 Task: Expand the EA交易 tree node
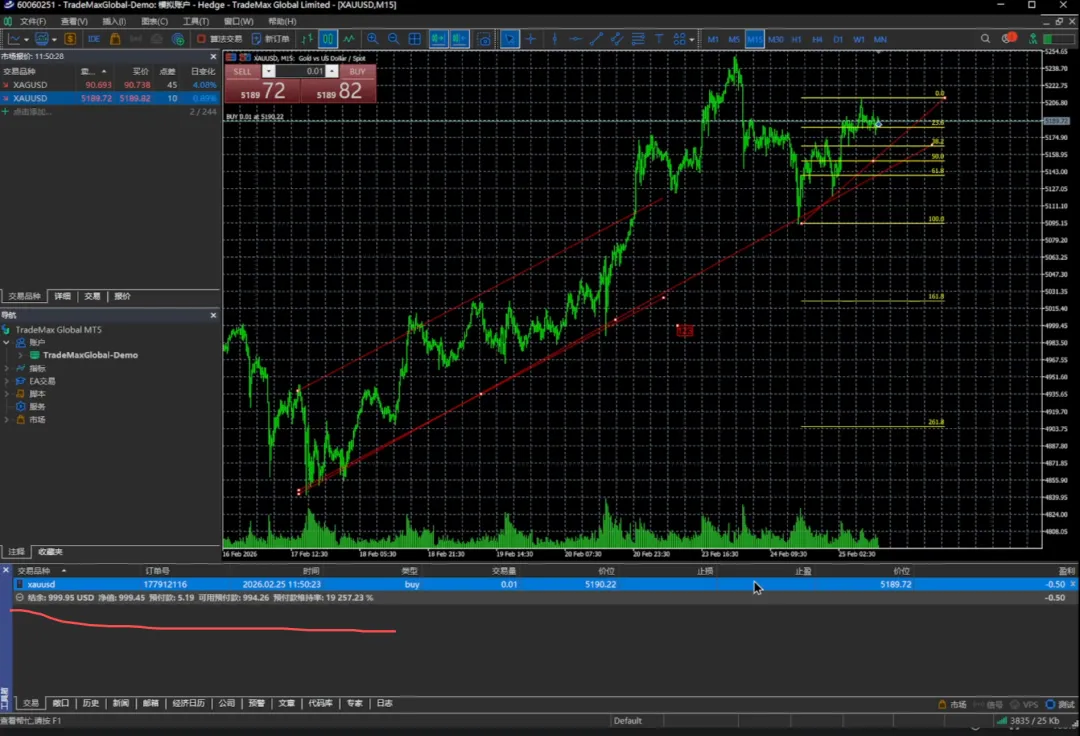[x=7, y=381]
